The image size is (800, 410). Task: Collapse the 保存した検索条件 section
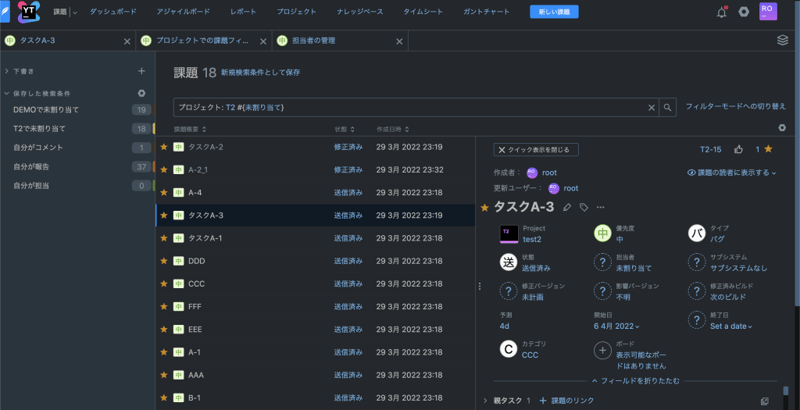[7, 93]
